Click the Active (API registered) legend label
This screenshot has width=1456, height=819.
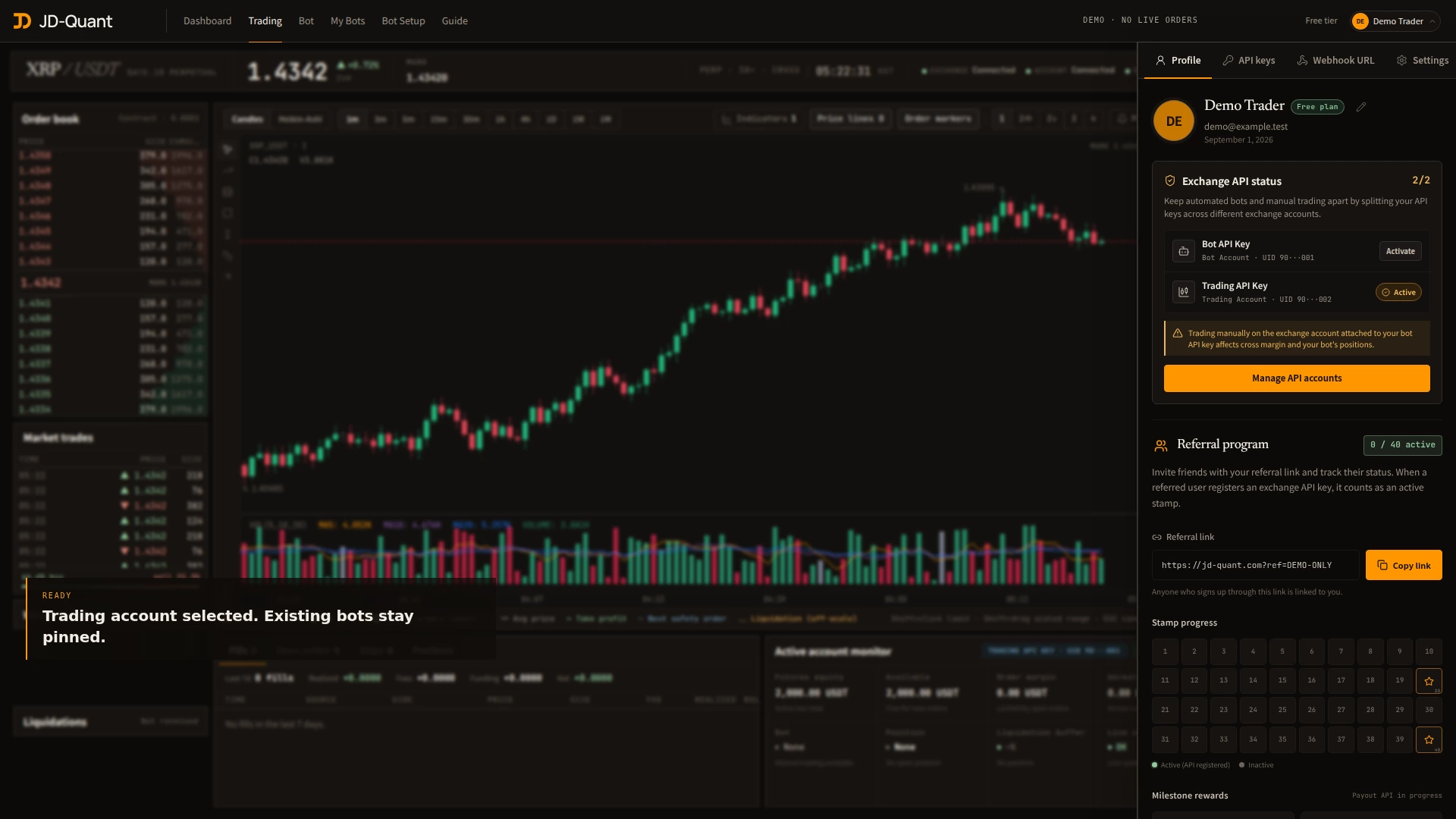(1195, 765)
